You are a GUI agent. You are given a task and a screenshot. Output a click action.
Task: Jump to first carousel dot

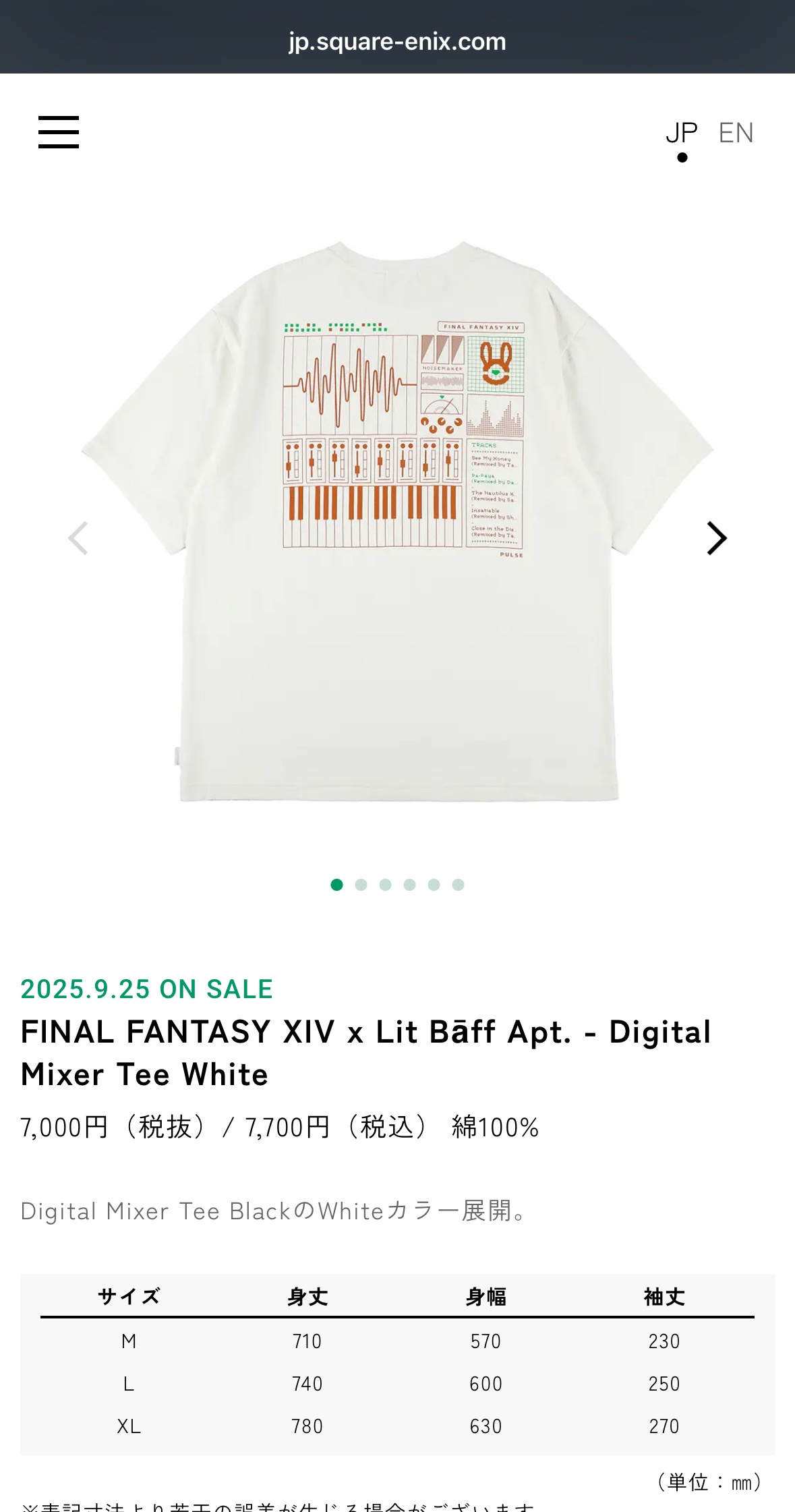pyautogui.click(x=336, y=885)
